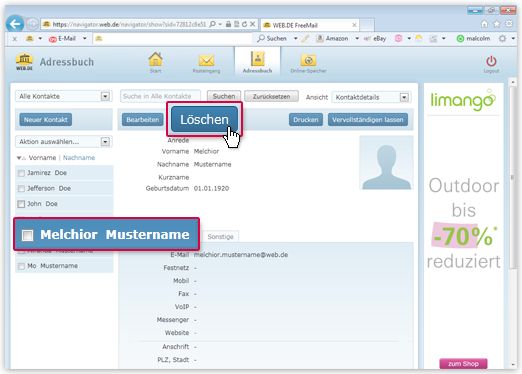
Task: Click the Suchen button beside search field
Action: click(x=224, y=96)
